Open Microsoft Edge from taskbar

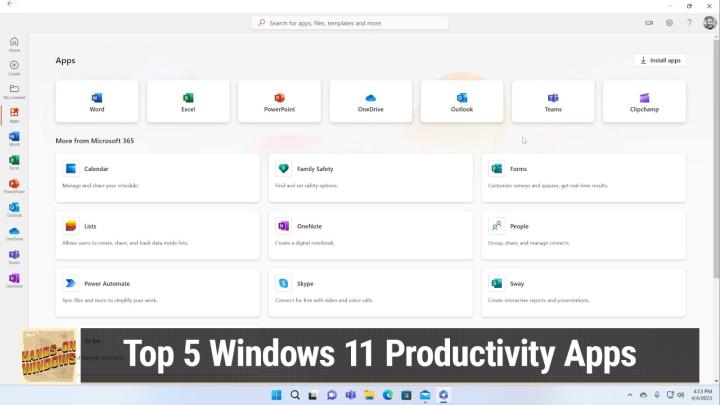388,395
